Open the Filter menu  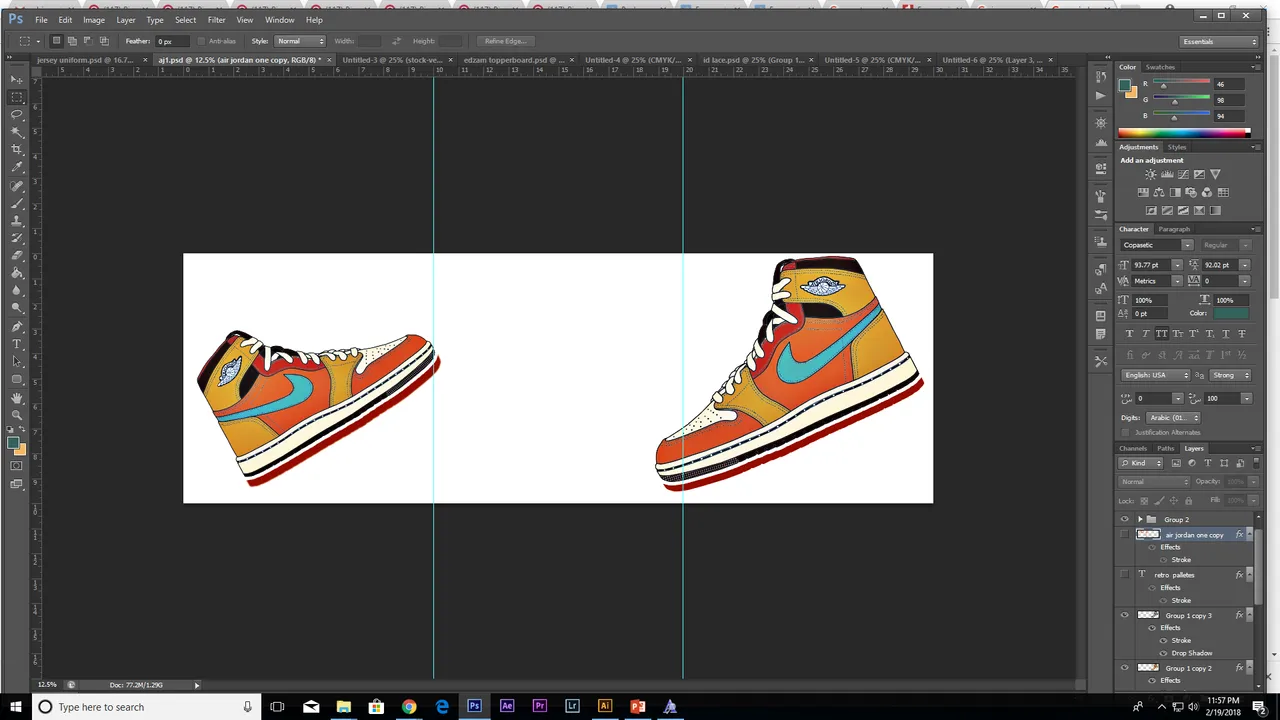[x=216, y=20]
